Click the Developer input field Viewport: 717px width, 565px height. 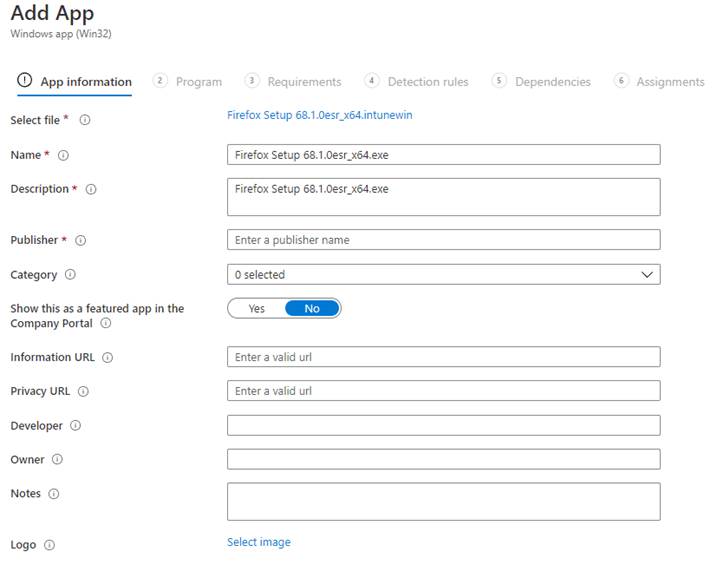[x=444, y=426]
